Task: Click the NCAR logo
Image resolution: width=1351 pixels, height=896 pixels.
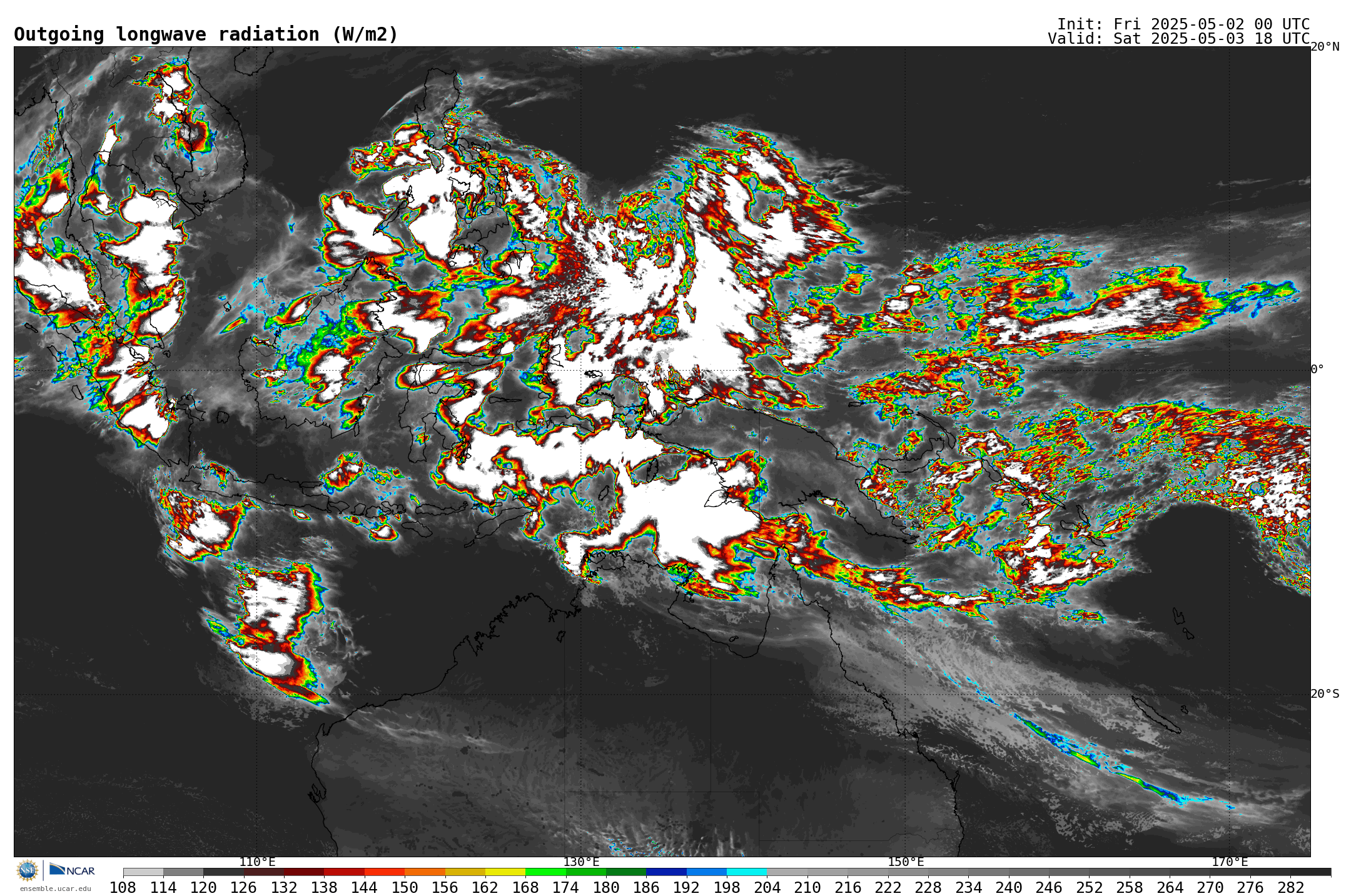Action: (72, 870)
